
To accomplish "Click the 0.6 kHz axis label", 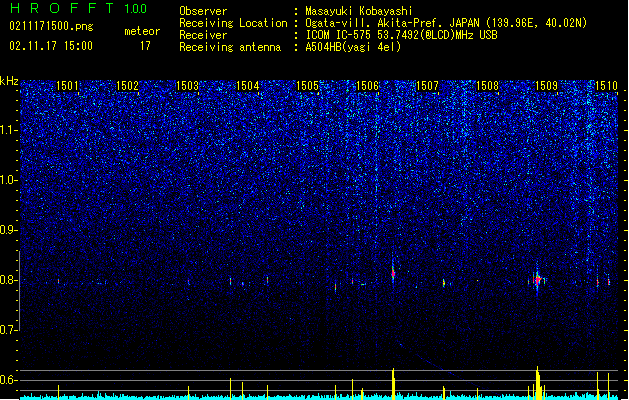I will pyautogui.click(x=9, y=380).
